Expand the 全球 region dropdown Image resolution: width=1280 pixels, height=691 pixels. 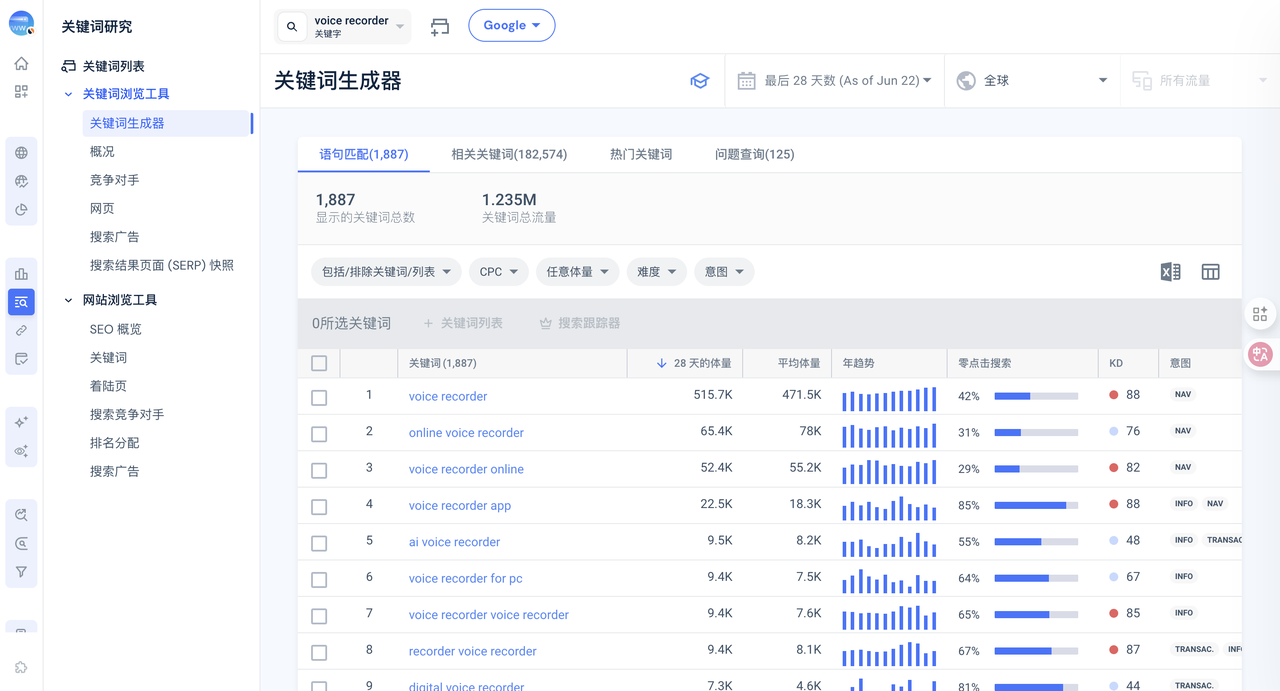[1031, 81]
